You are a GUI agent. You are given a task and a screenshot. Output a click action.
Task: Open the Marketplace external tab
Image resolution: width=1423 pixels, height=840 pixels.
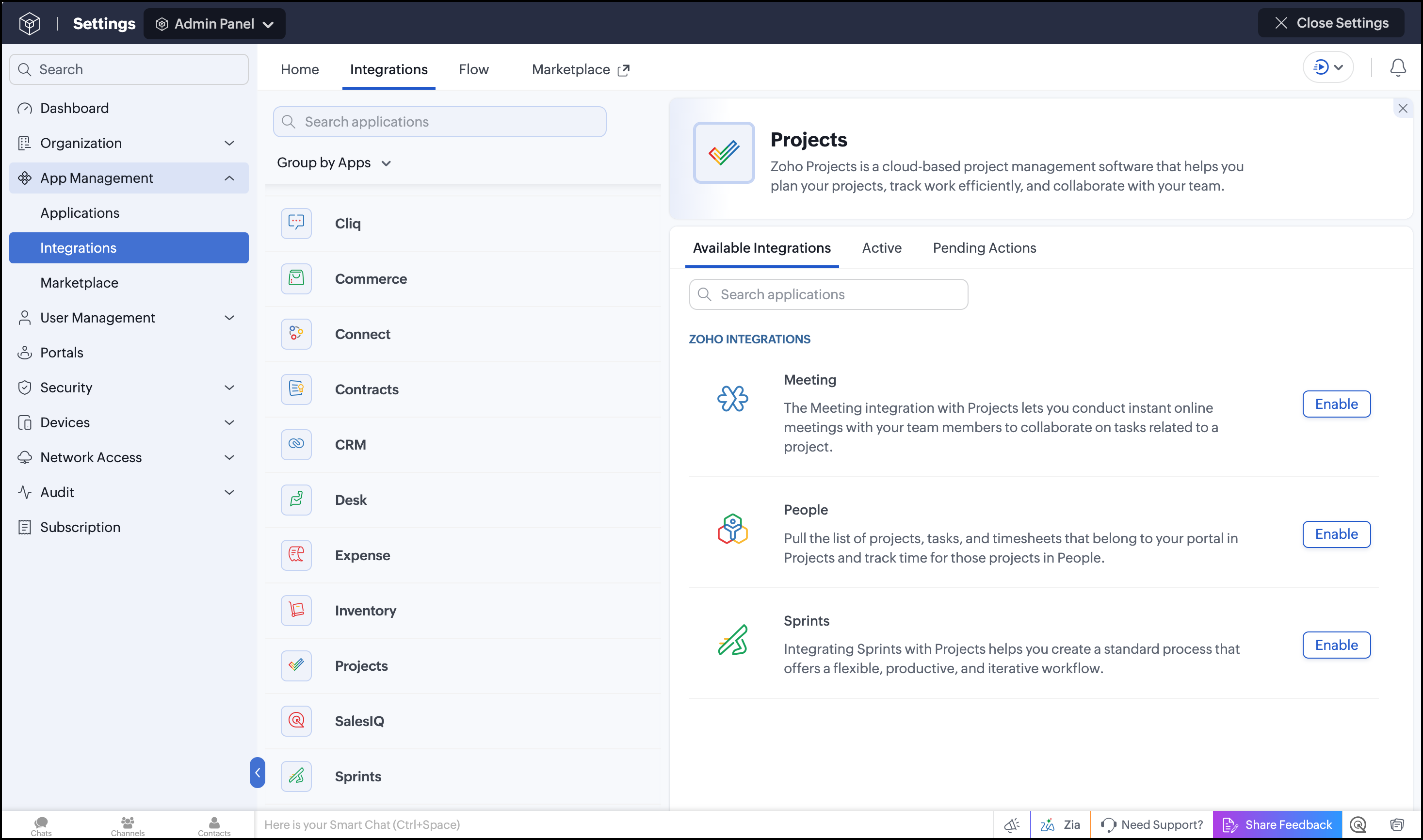580,69
